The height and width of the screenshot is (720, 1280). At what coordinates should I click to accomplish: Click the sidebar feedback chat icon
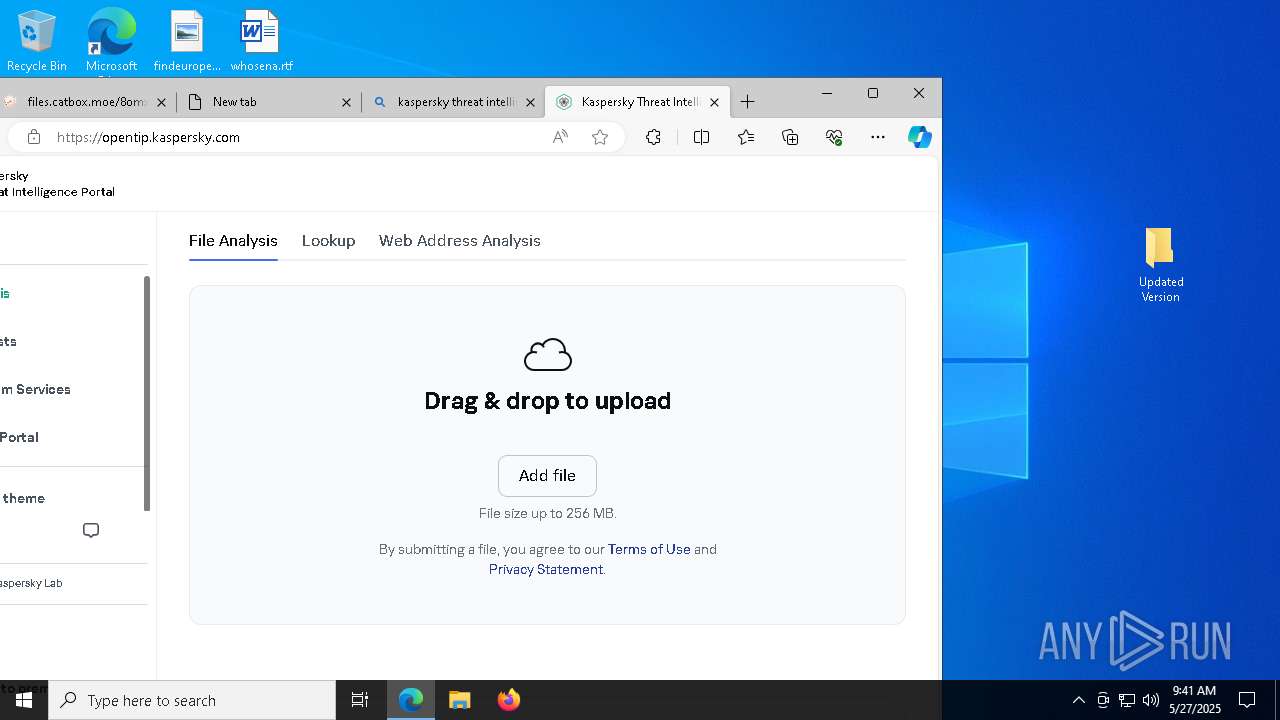tap(91, 530)
